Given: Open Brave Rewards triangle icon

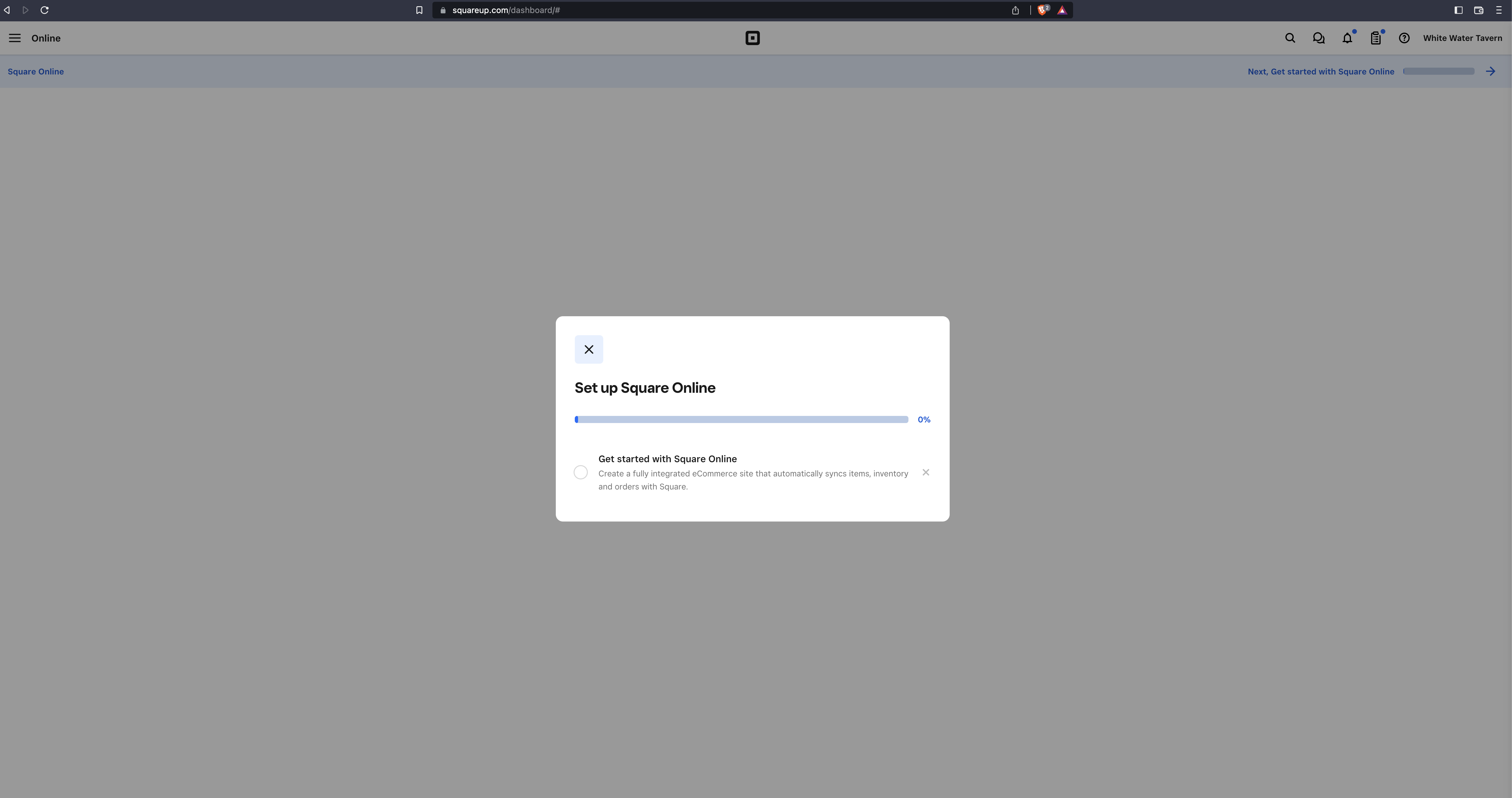Looking at the screenshot, I should pyautogui.click(x=1062, y=10).
